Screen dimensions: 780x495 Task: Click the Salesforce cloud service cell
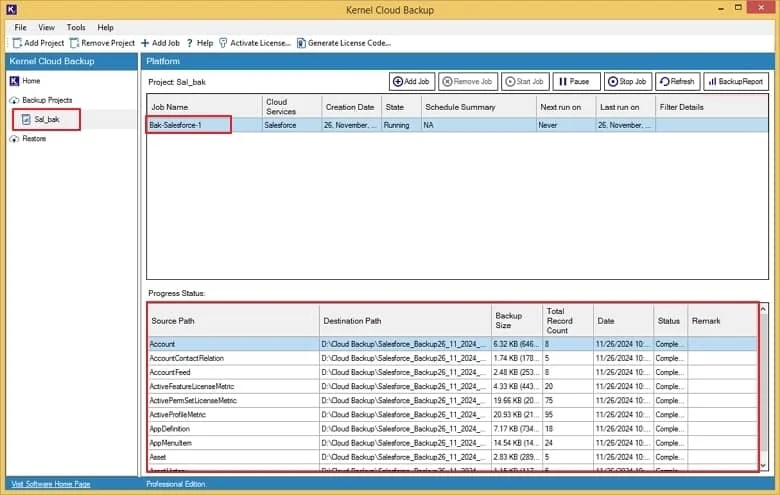click(292, 125)
